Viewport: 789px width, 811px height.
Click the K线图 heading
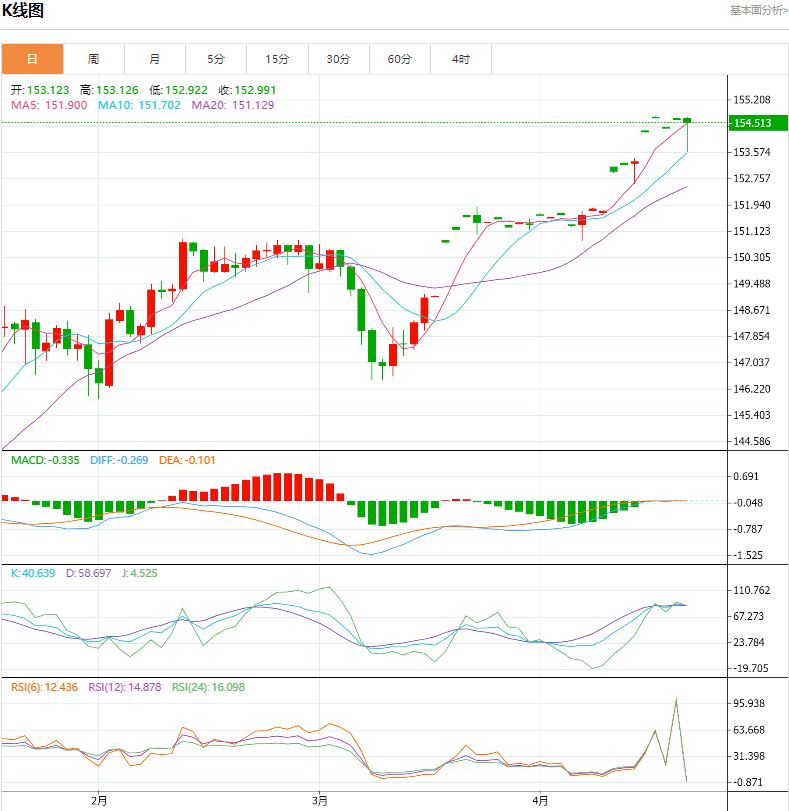22,11
